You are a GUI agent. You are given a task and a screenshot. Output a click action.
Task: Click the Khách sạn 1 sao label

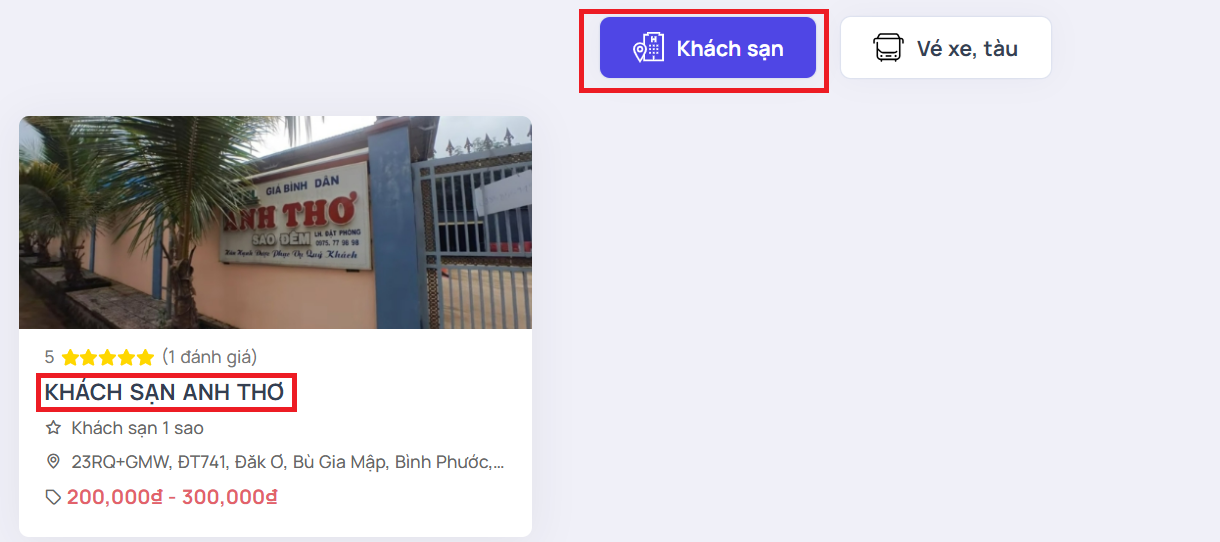pos(138,428)
